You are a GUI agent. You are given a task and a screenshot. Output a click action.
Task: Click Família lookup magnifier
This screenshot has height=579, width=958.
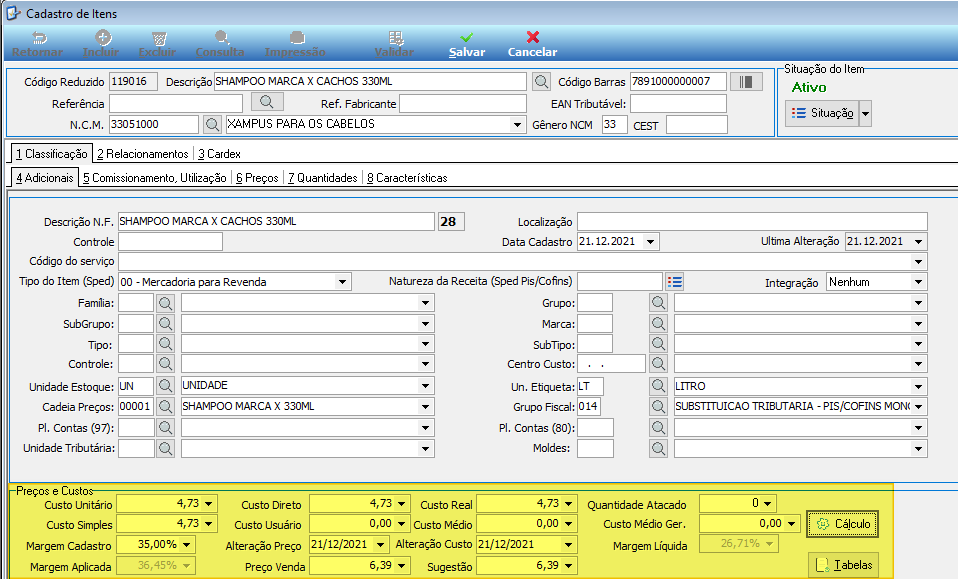coord(166,303)
